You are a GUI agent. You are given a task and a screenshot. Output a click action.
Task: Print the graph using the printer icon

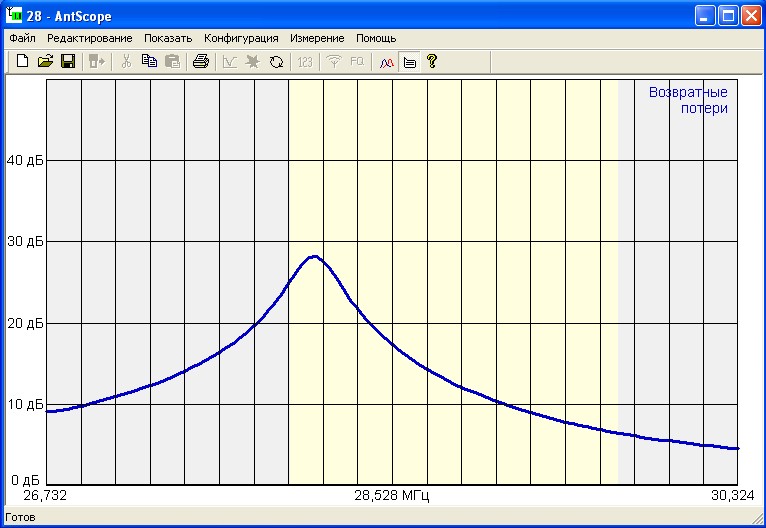coord(201,62)
